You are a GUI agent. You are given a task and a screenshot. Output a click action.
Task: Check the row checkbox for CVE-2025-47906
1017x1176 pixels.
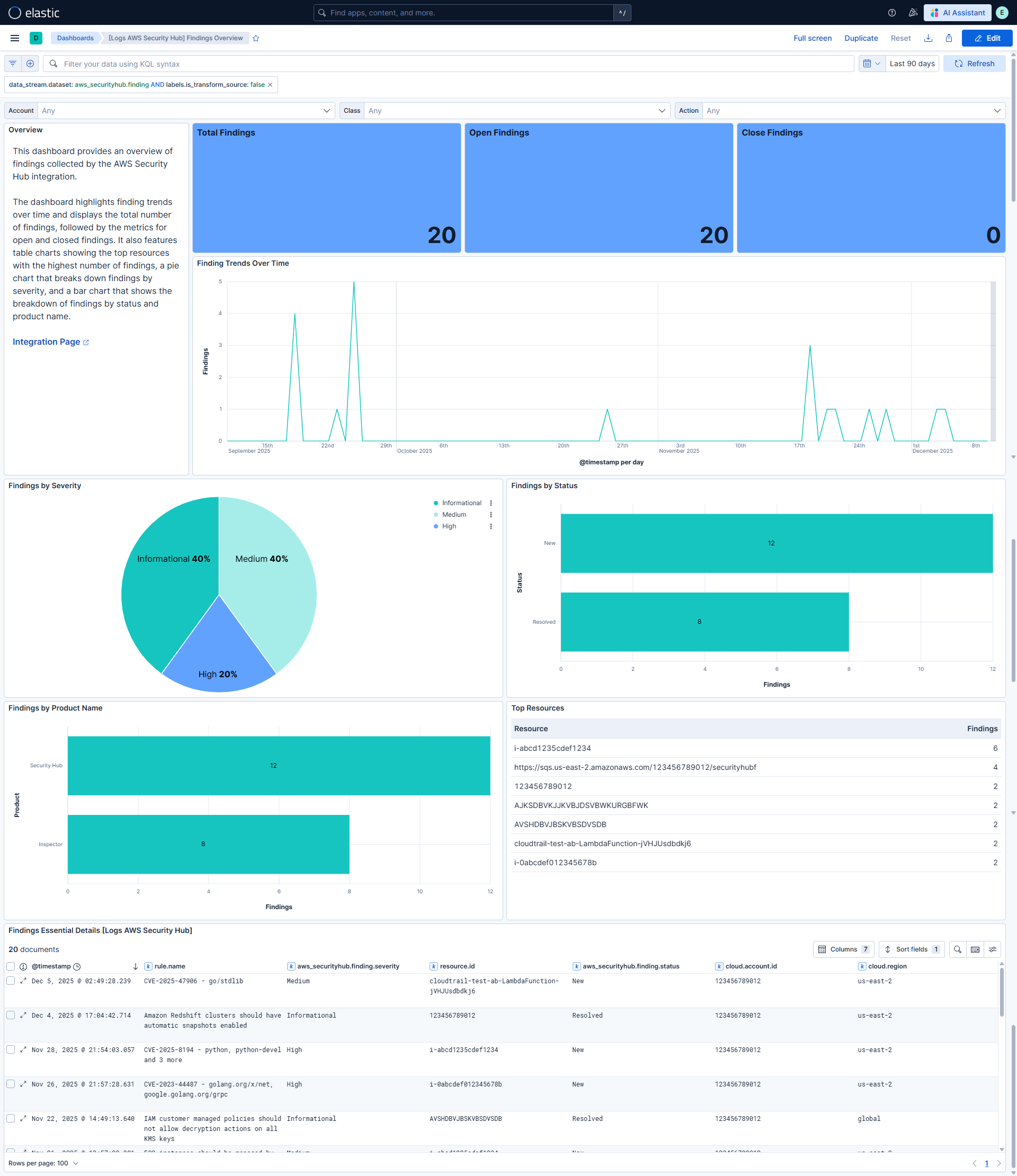(x=10, y=981)
